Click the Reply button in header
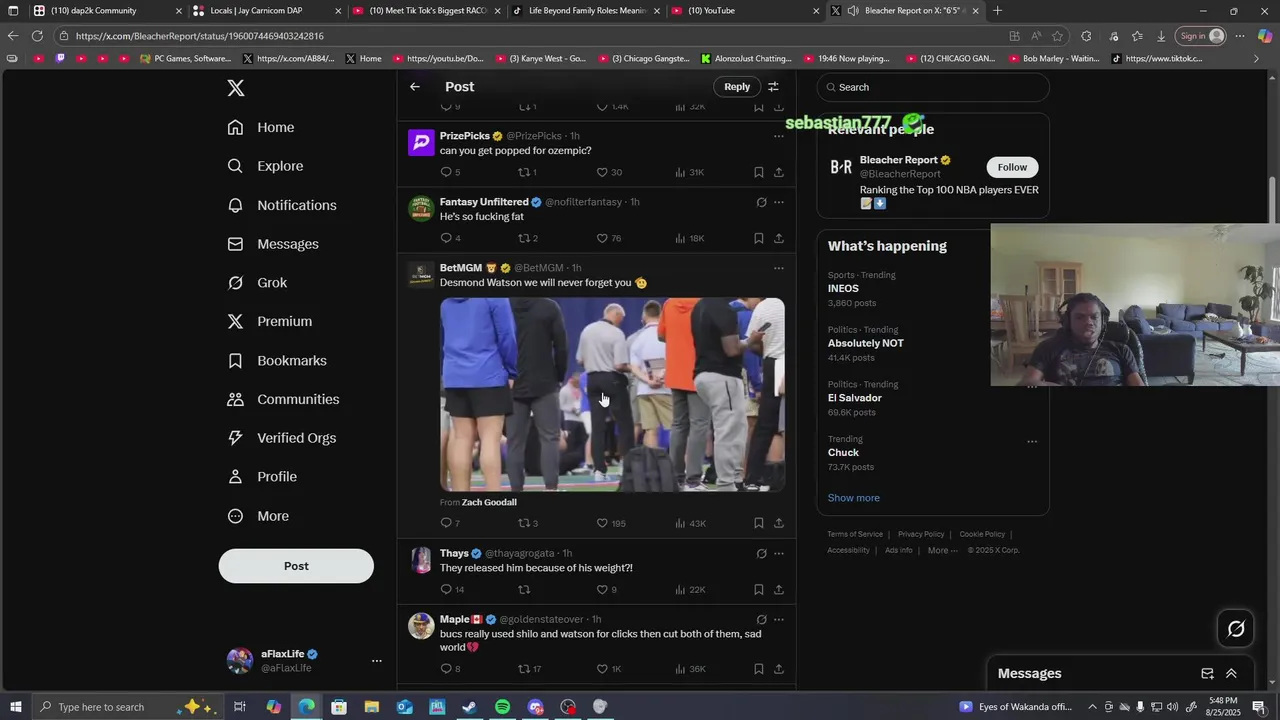The width and height of the screenshot is (1280, 720). tap(737, 87)
